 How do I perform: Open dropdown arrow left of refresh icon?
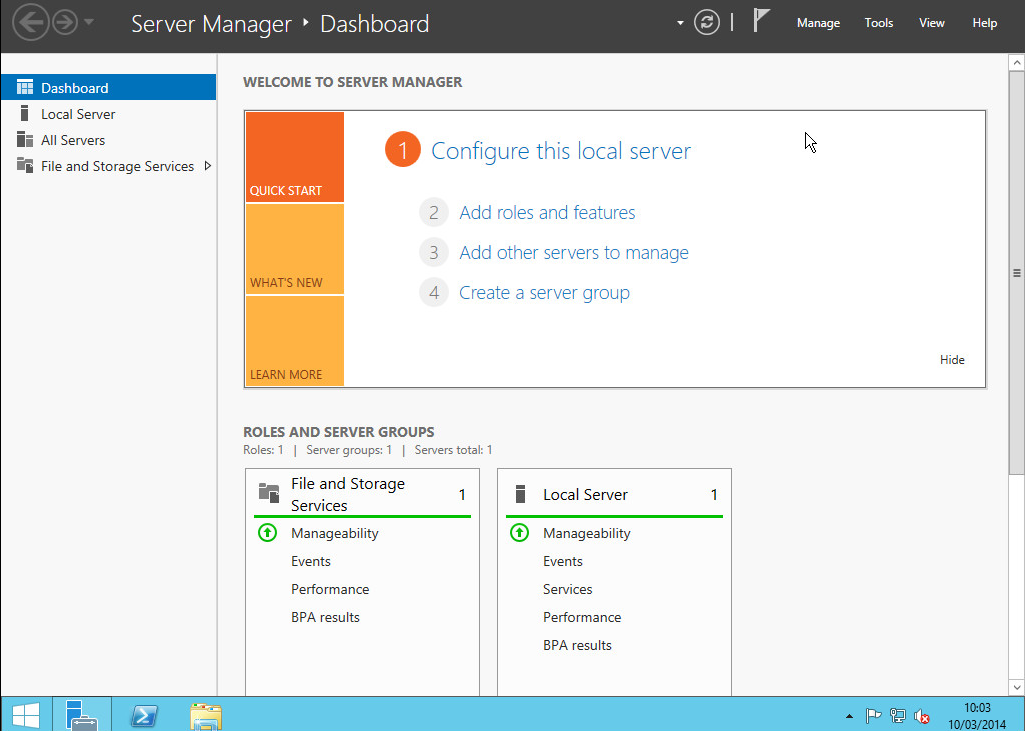680,23
